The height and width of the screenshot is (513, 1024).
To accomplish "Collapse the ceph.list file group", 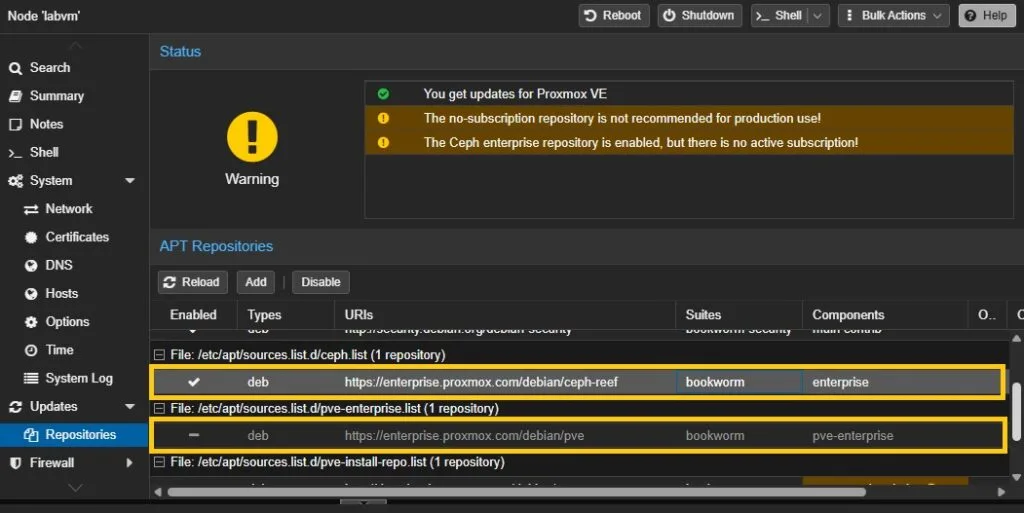I will click(x=159, y=355).
